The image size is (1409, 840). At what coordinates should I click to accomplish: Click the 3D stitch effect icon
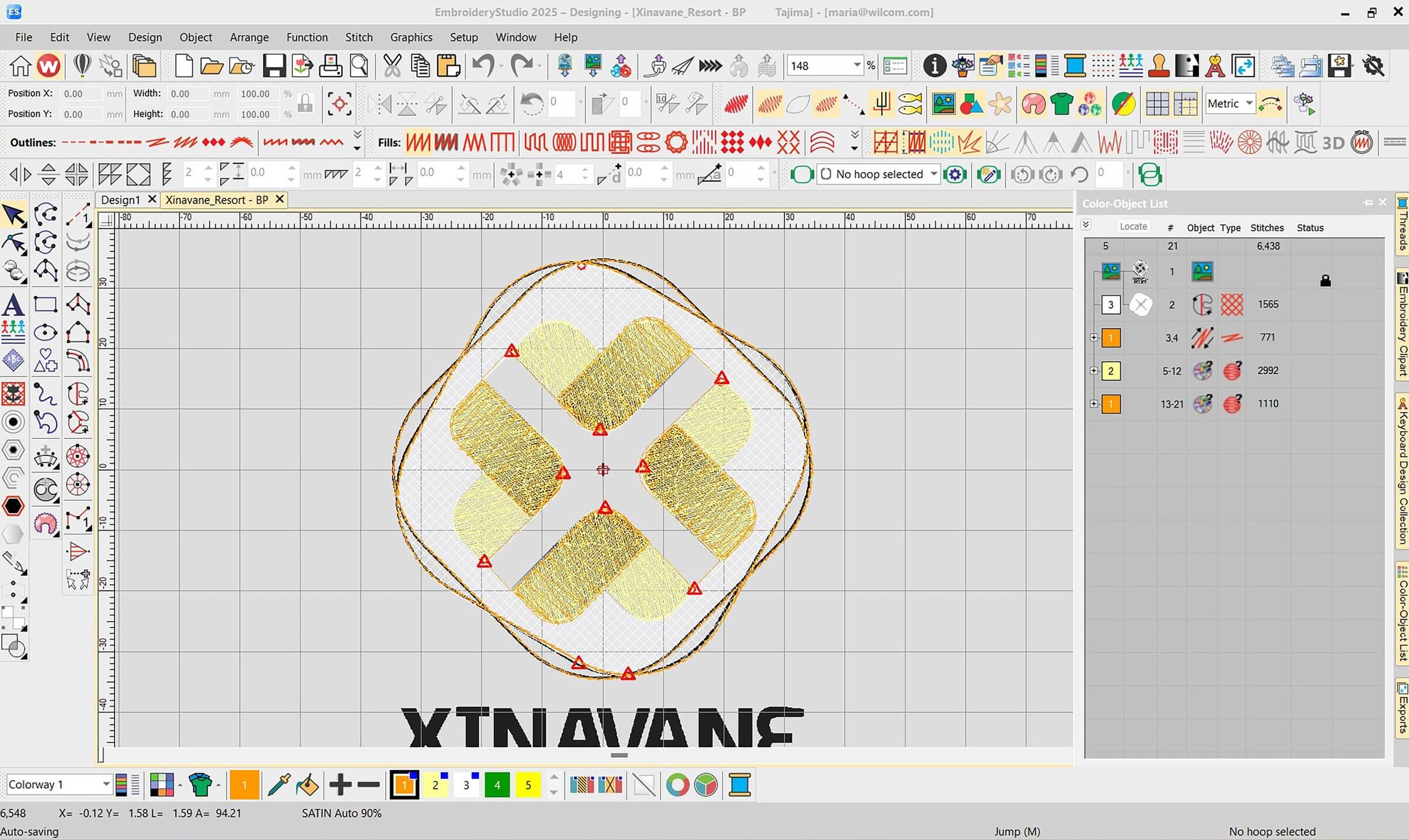pos(1333,143)
